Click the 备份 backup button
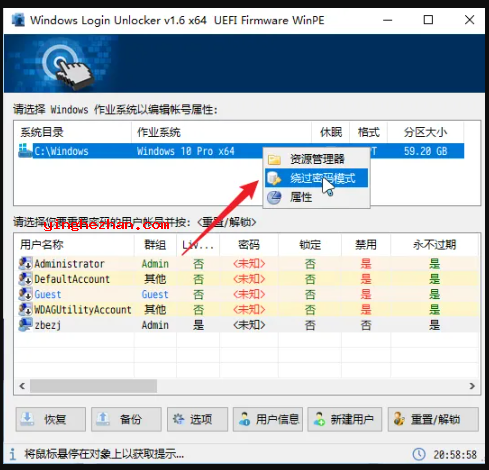This screenshot has height=470, width=489. coord(126,419)
